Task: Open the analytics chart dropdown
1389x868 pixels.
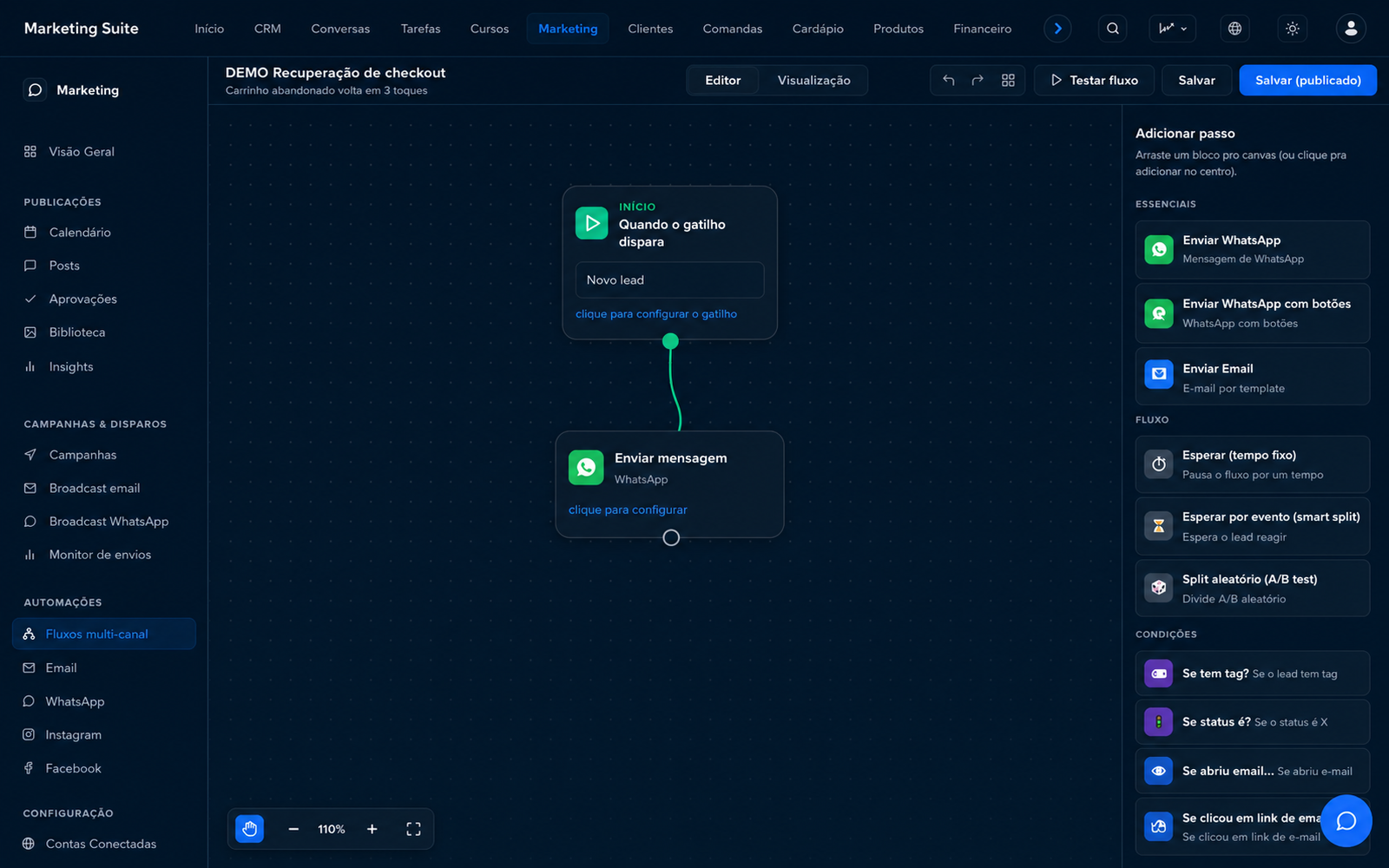Action: pos(1173,29)
